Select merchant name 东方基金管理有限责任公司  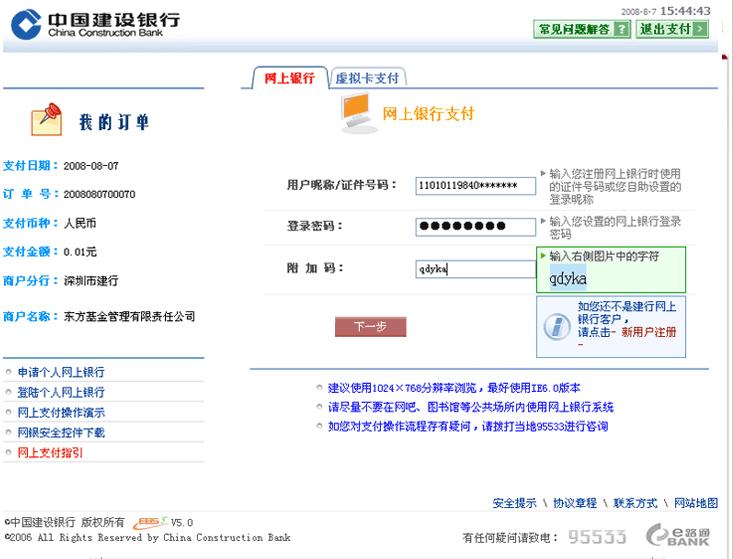(129, 317)
